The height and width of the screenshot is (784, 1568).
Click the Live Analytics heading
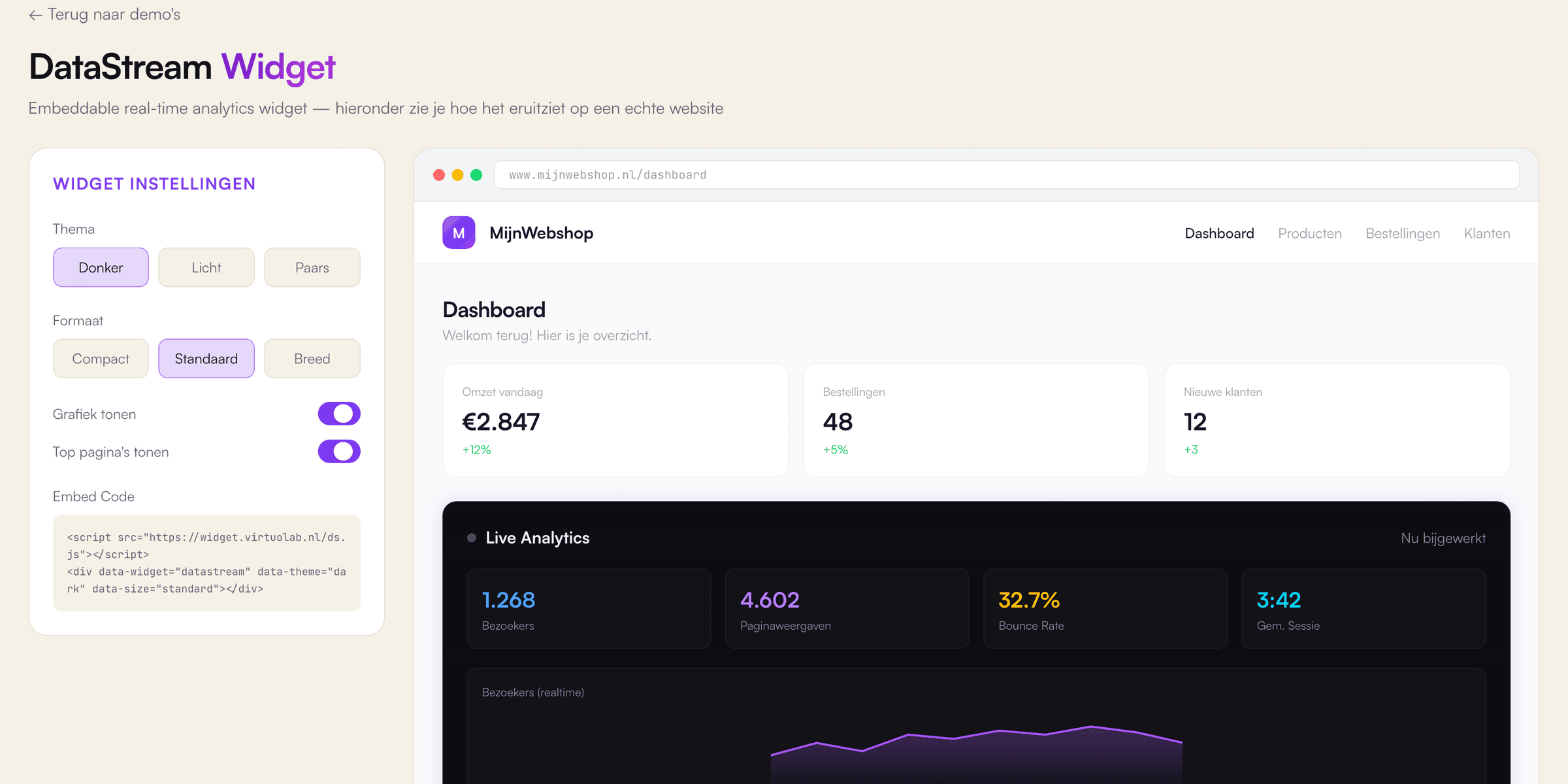click(538, 538)
